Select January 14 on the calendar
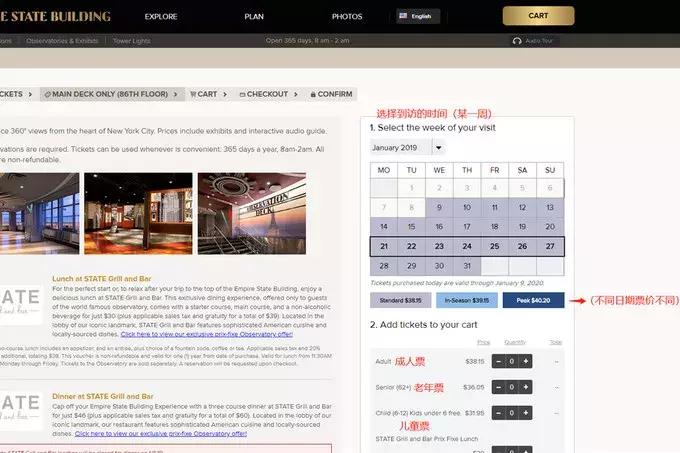 click(x=384, y=227)
